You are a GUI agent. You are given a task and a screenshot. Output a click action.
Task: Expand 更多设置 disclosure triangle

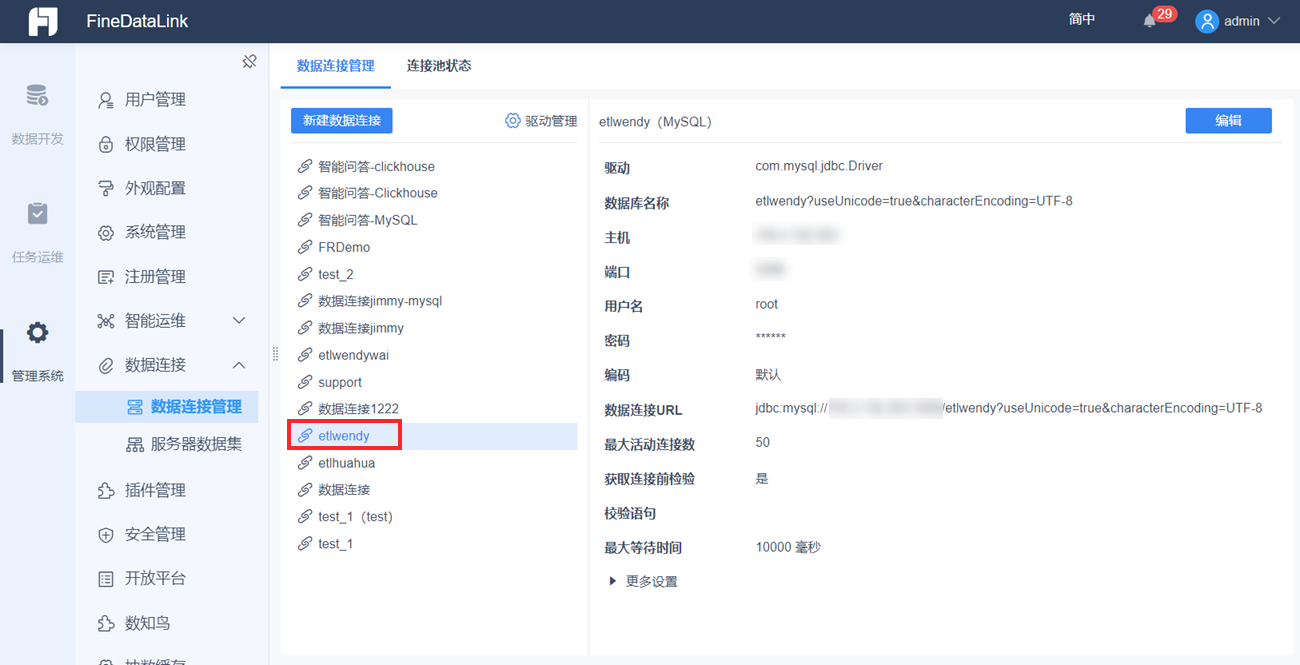(612, 581)
